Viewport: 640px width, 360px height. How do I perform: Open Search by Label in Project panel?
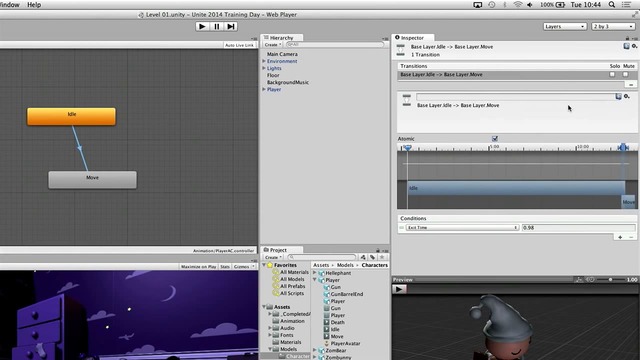point(372,257)
